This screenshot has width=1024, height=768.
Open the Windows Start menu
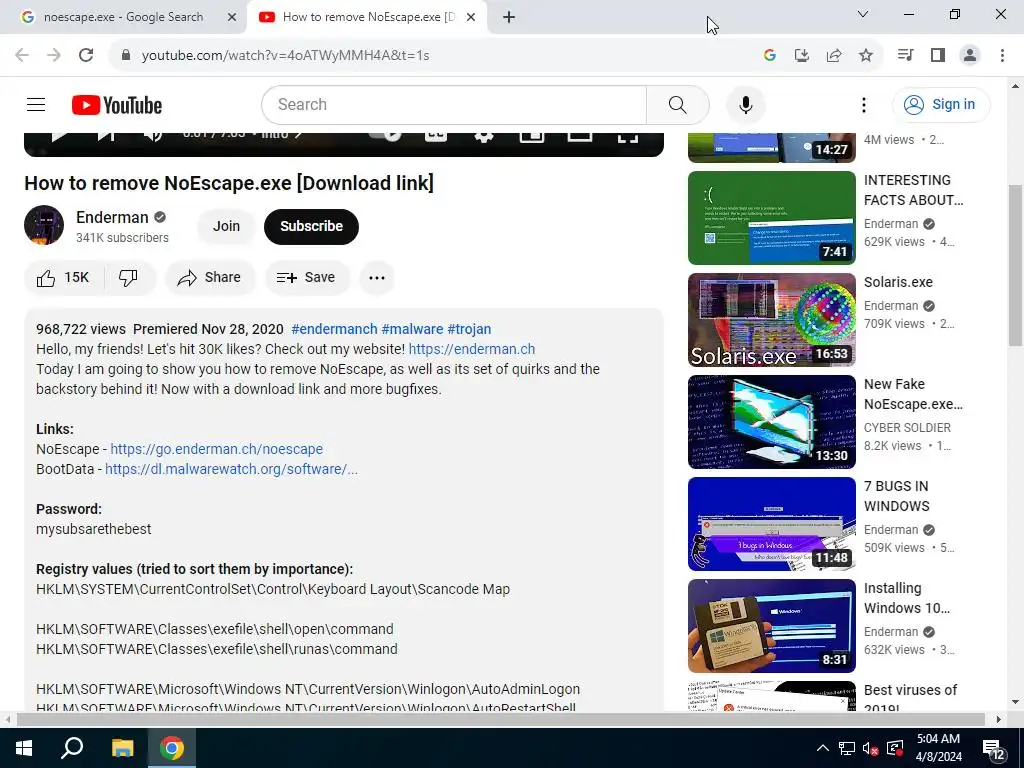[24, 748]
